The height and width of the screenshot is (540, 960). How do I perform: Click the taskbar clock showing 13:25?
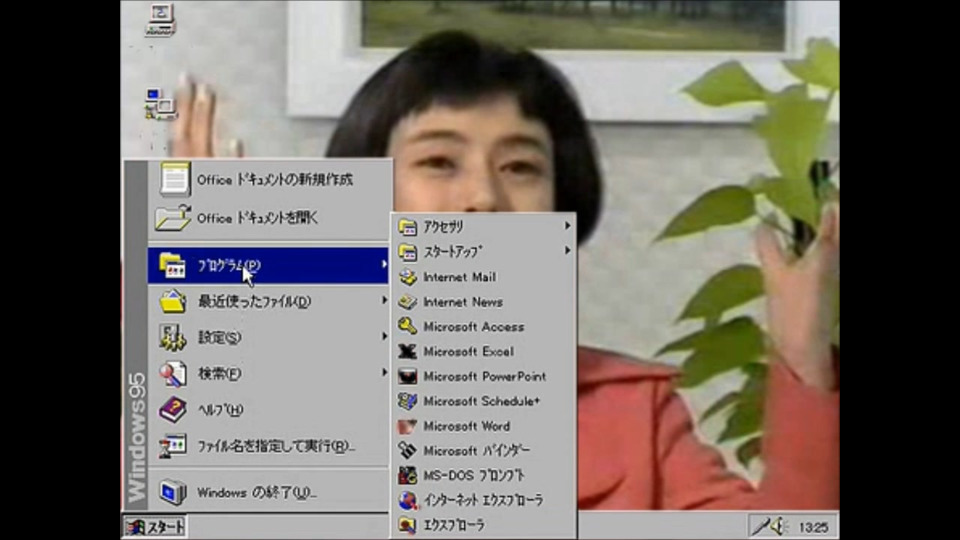[x=813, y=527]
